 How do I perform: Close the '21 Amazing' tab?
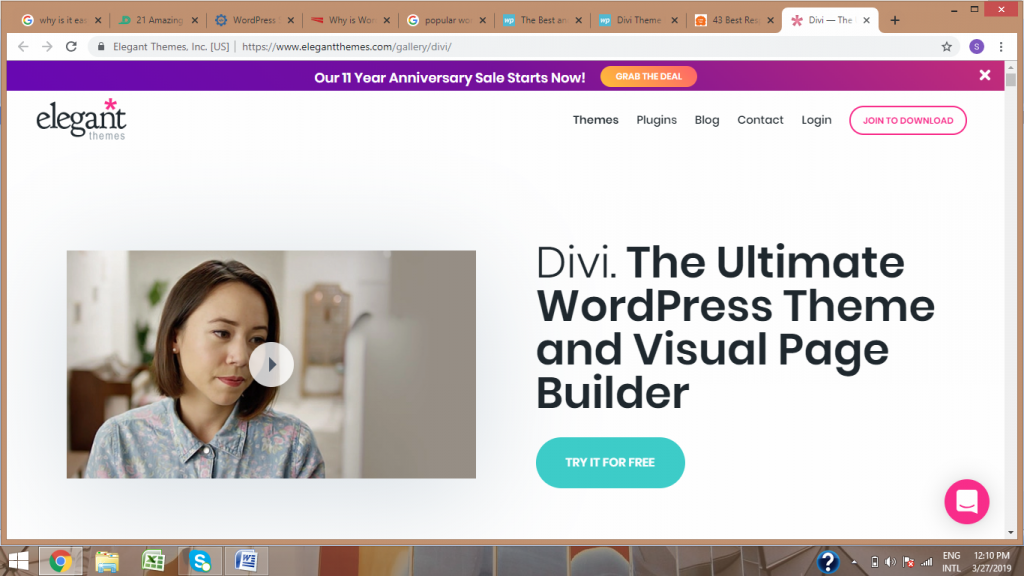tap(195, 20)
